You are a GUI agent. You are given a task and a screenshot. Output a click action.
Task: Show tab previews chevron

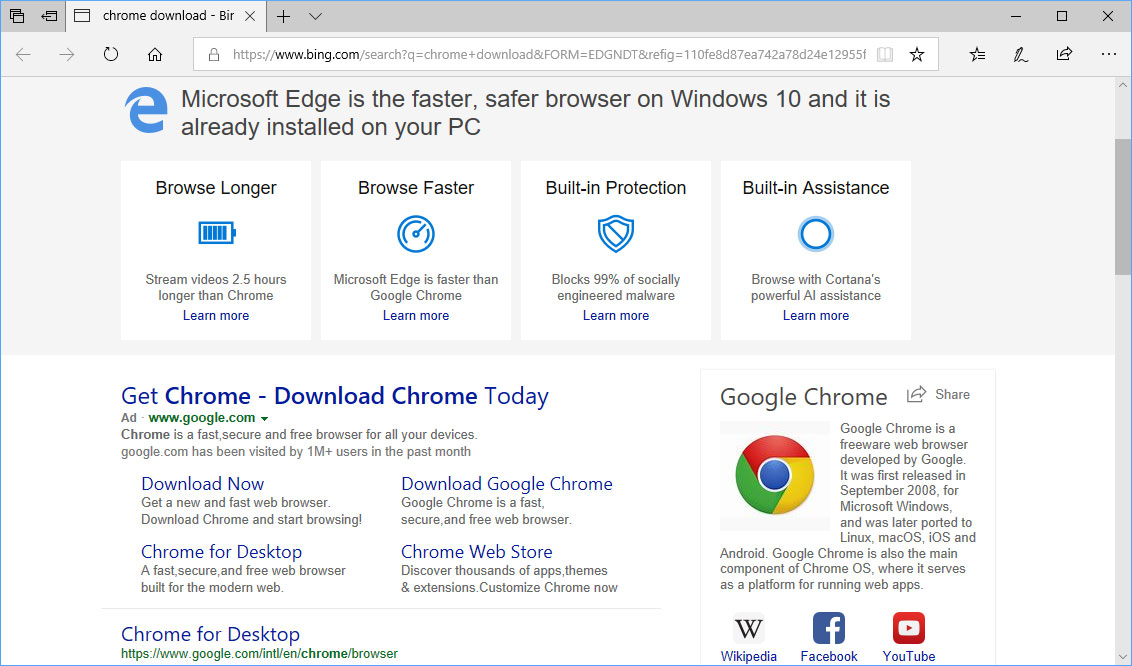(x=315, y=16)
